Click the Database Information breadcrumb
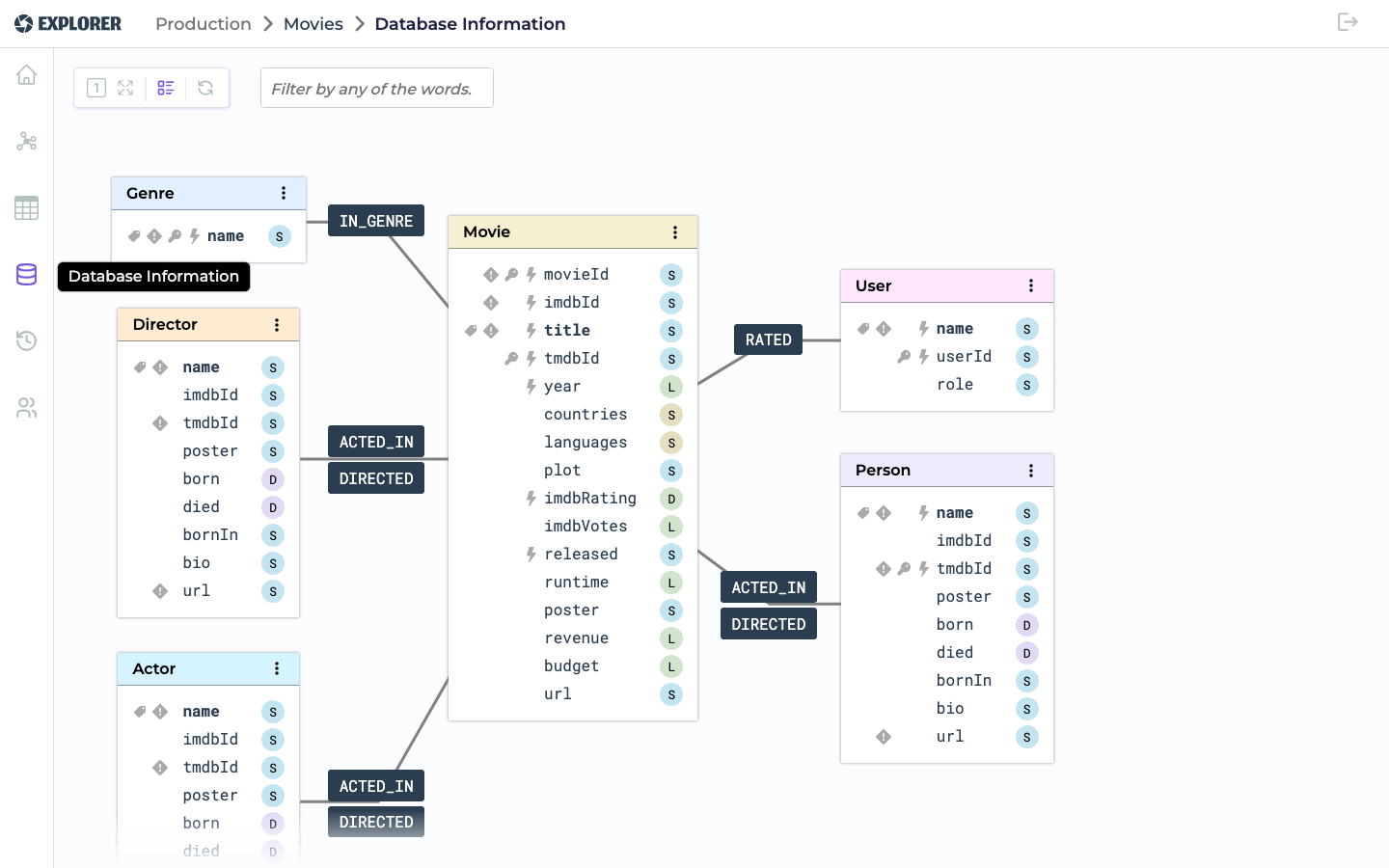The image size is (1389, 868). click(470, 23)
